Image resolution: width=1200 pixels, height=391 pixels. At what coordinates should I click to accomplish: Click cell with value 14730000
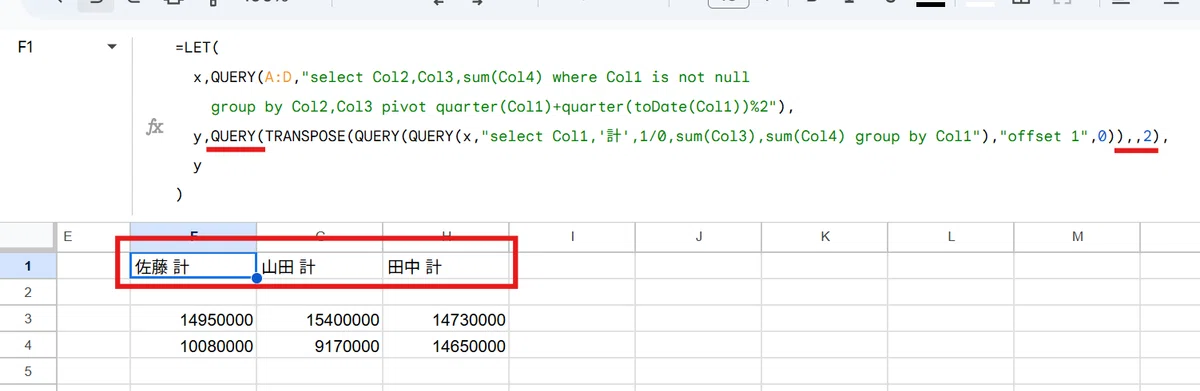click(x=446, y=319)
